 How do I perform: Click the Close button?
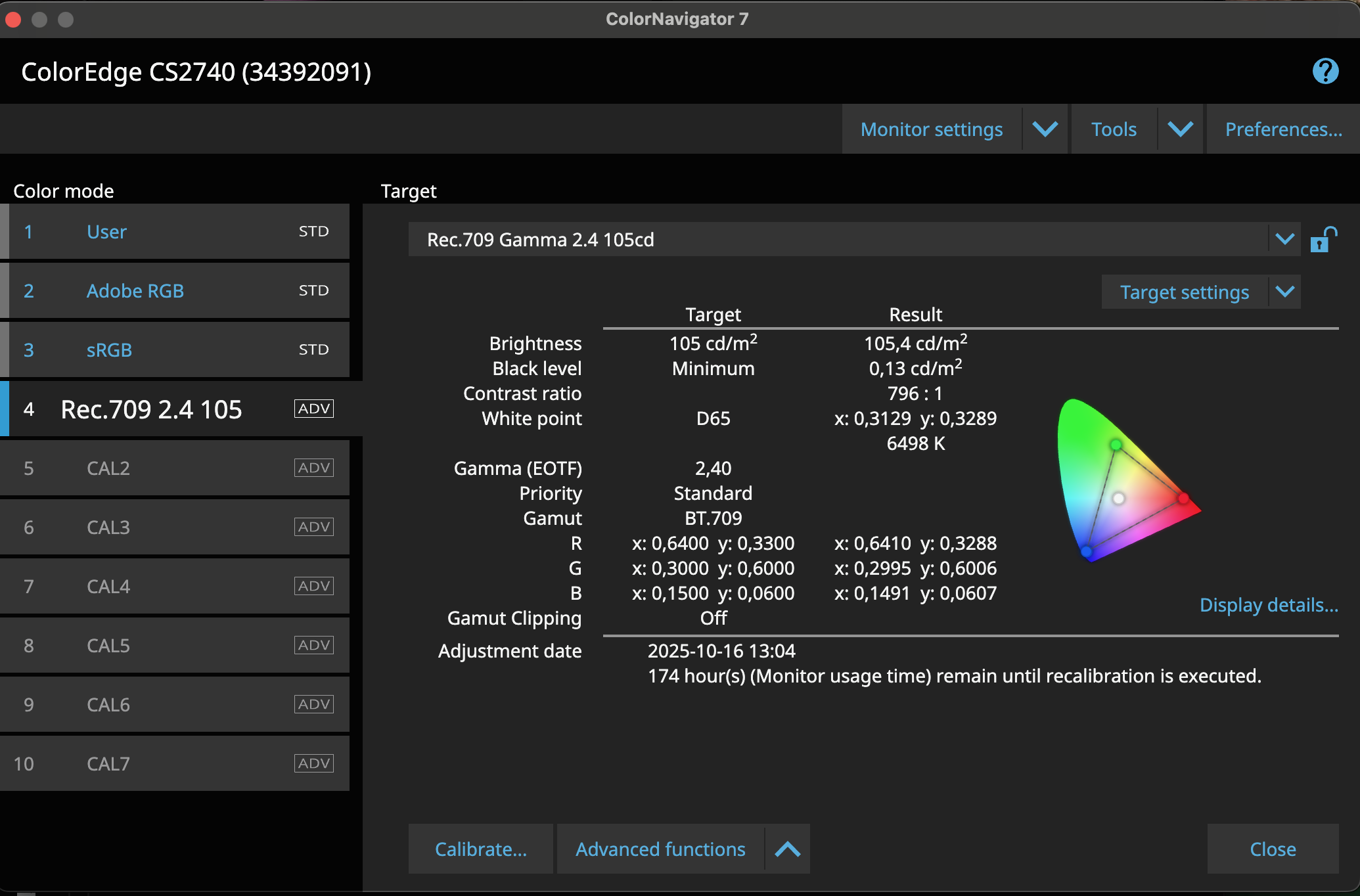pos(1273,849)
